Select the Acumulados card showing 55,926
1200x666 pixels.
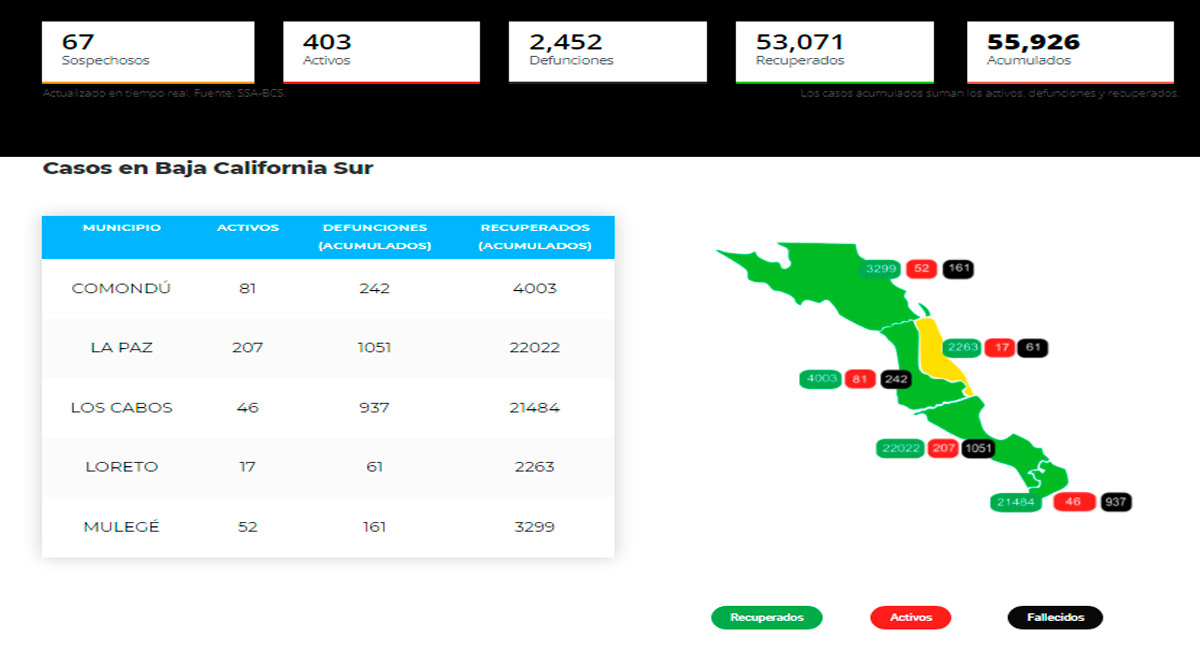click(1070, 52)
